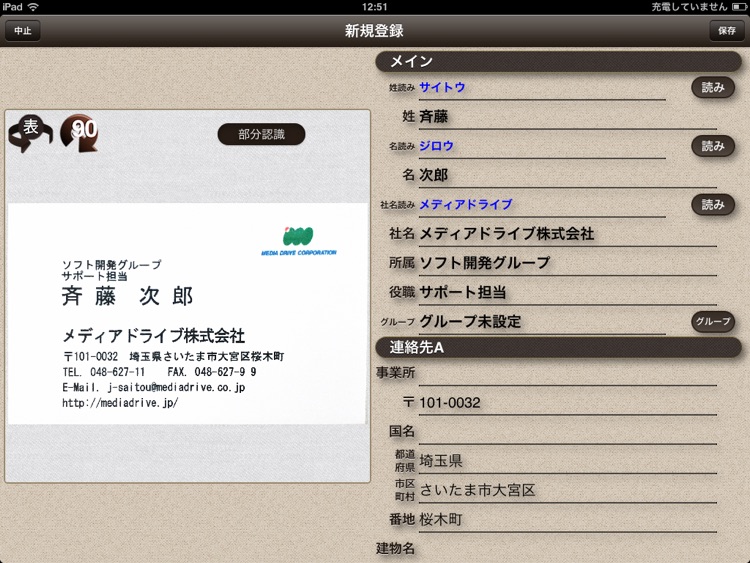Select the 連絡先A section header
Screen dimensions: 750x563
click(558, 347)
